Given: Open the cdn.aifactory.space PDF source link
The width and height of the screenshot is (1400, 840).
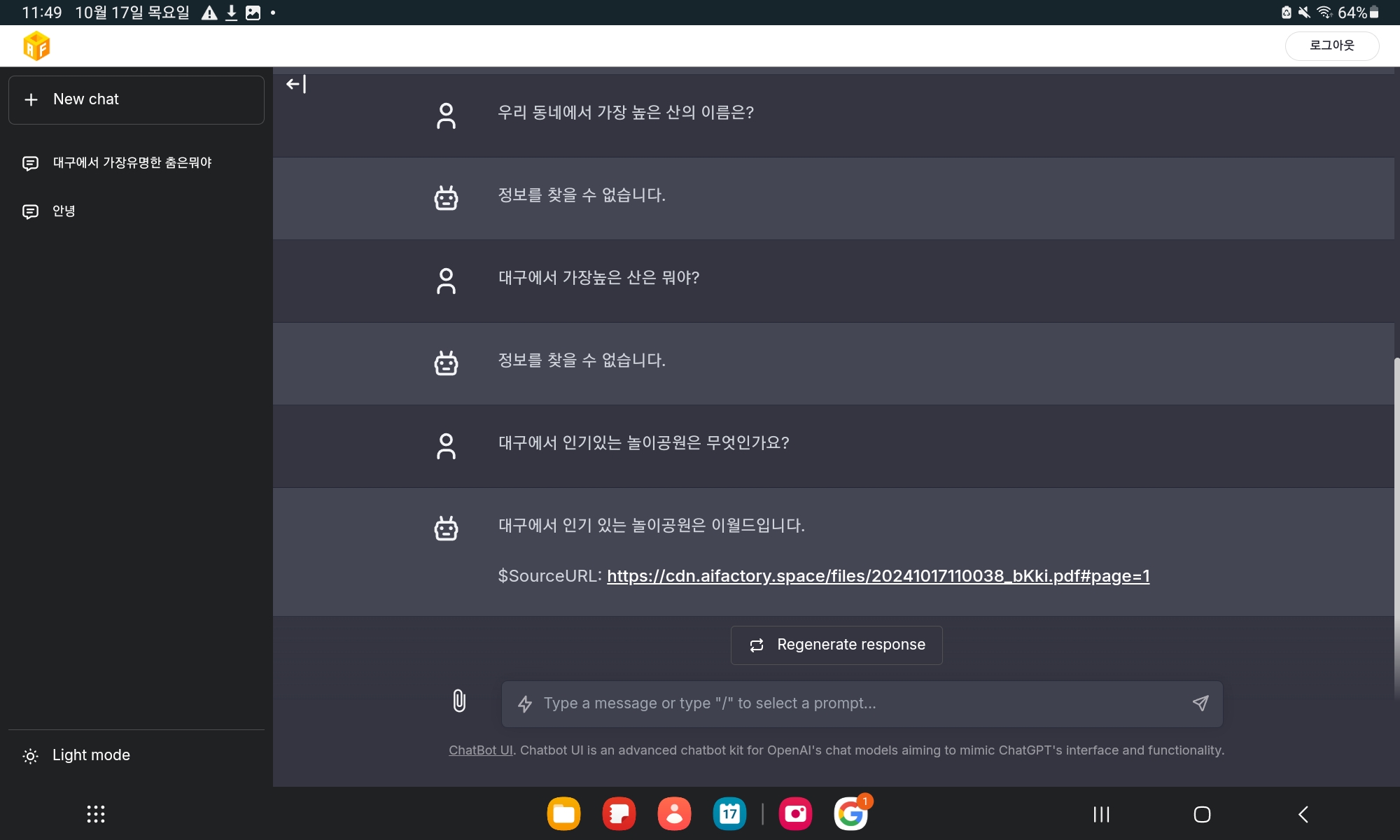Looking at the screenshot, I should [878, 576].
